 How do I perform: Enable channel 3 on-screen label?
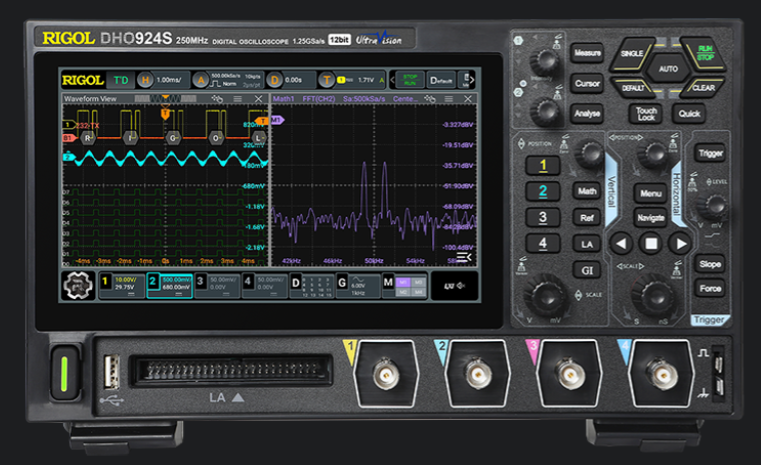[x=217, y=285]
